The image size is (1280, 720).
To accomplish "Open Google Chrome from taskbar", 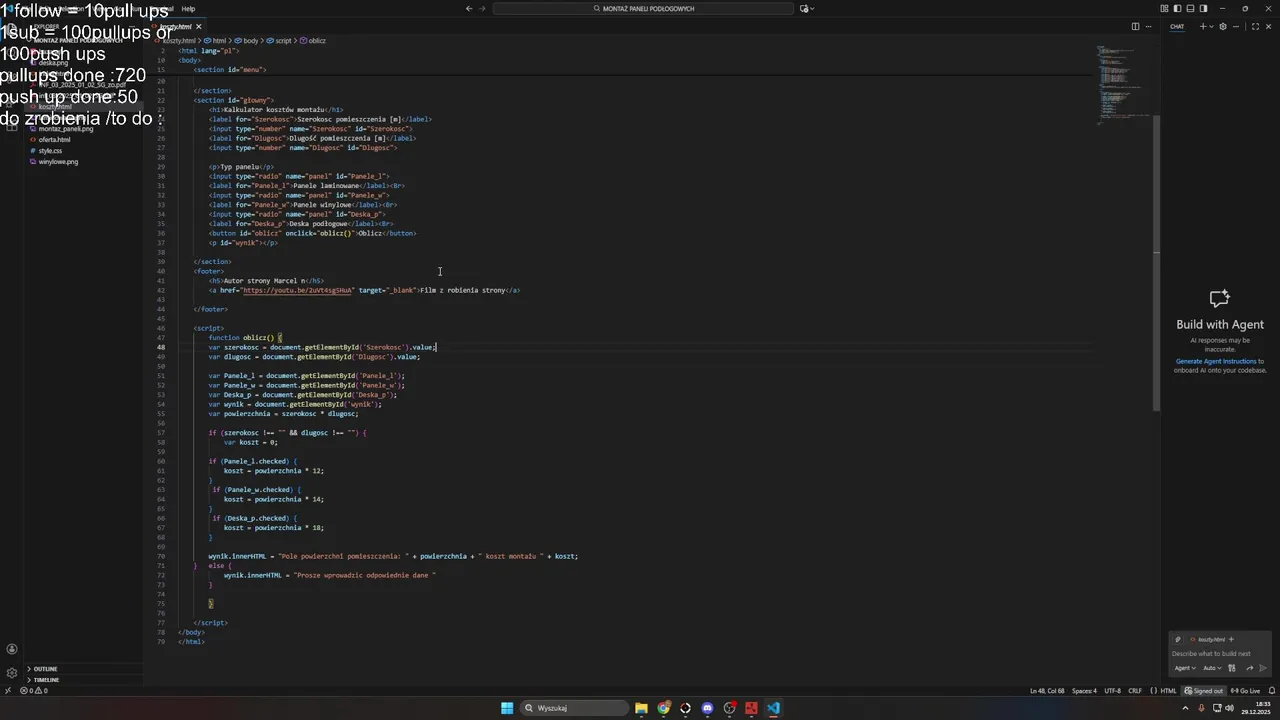I will click(x=663, y=708).
